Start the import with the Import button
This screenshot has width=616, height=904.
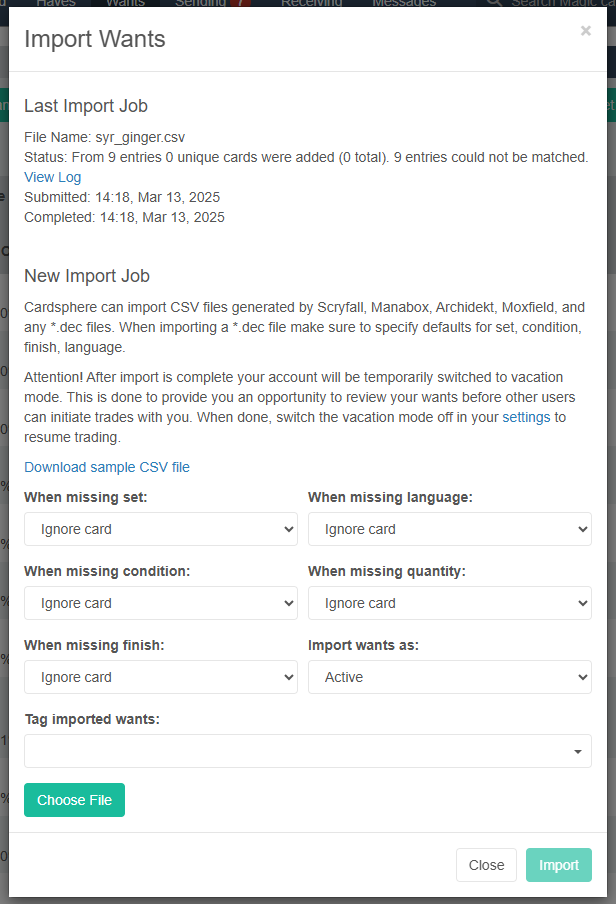tap(558, 864)
